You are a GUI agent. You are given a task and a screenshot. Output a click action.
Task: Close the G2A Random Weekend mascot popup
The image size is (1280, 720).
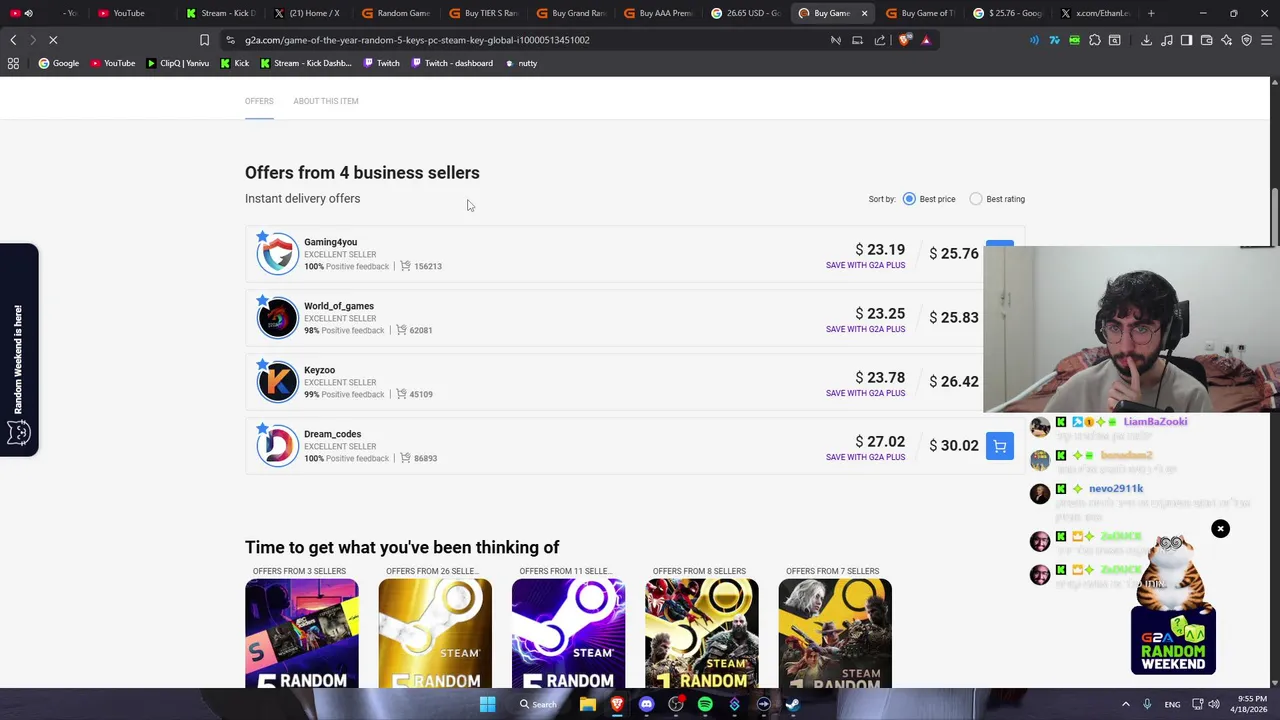(x=1220, y=528)
